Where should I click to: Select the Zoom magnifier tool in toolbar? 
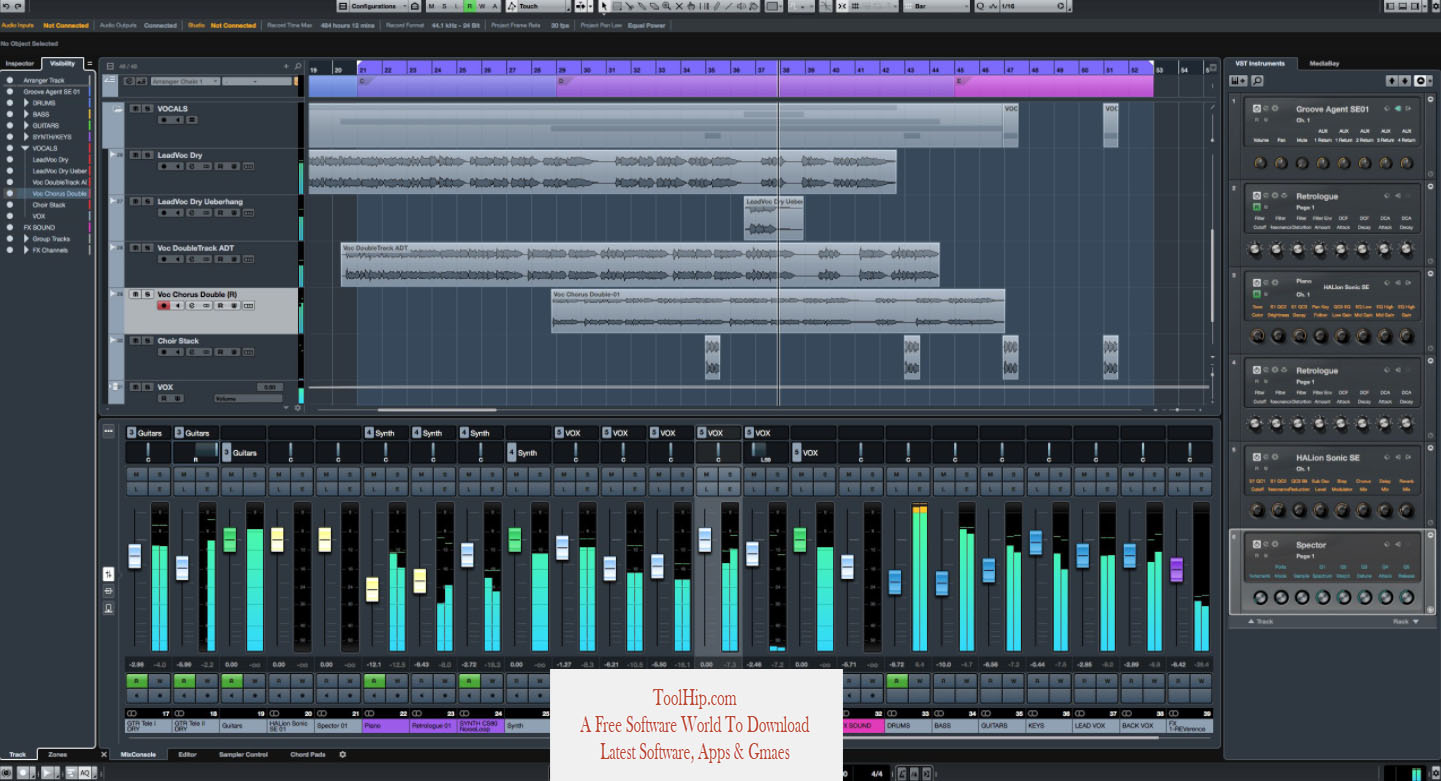[666, 6]
